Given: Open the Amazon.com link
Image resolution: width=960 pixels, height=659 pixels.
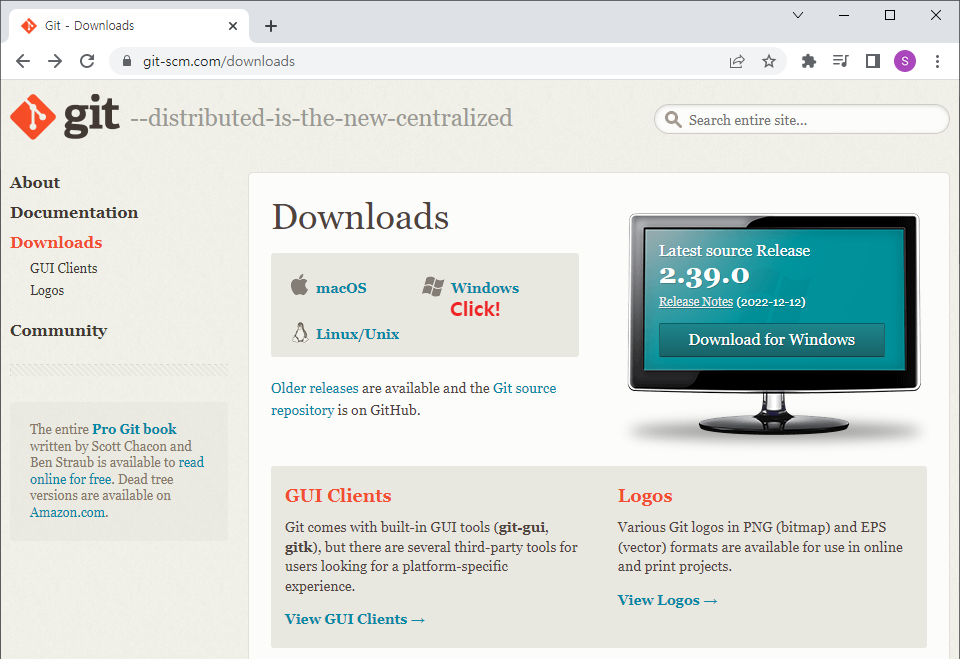Looking at the screenshot, I should point(69,513).
